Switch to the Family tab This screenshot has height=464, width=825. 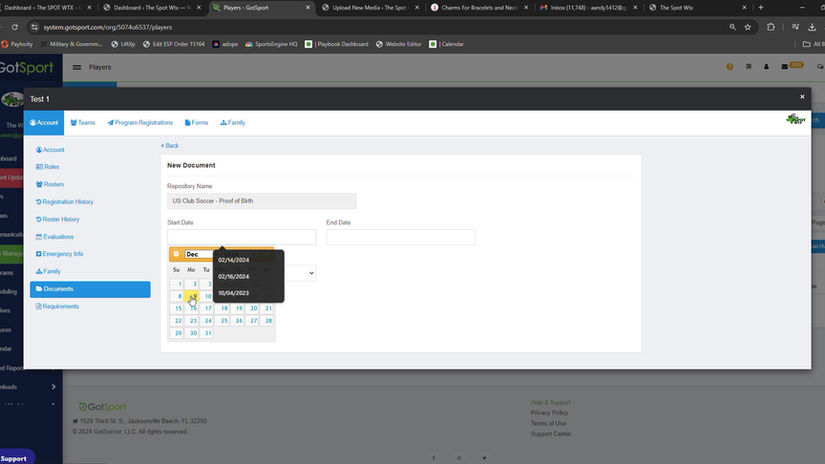click(233, 123)
